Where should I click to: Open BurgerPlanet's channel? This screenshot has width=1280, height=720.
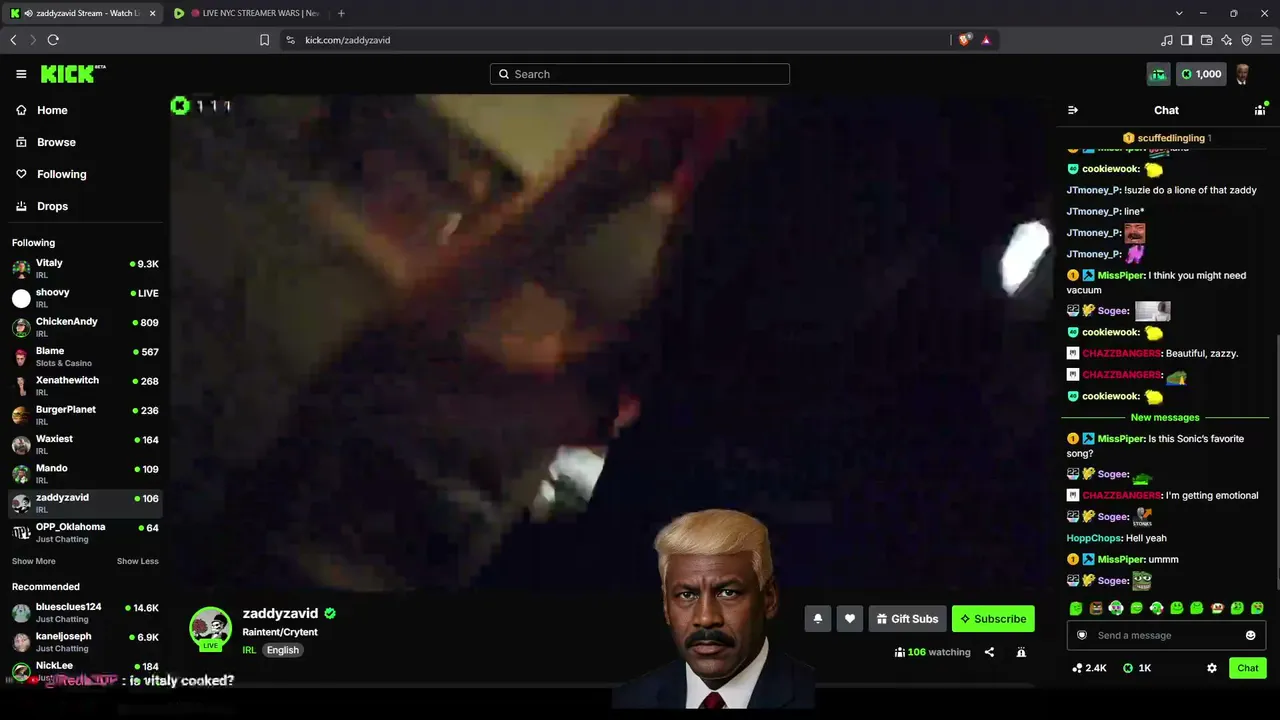tap(85, 415)
